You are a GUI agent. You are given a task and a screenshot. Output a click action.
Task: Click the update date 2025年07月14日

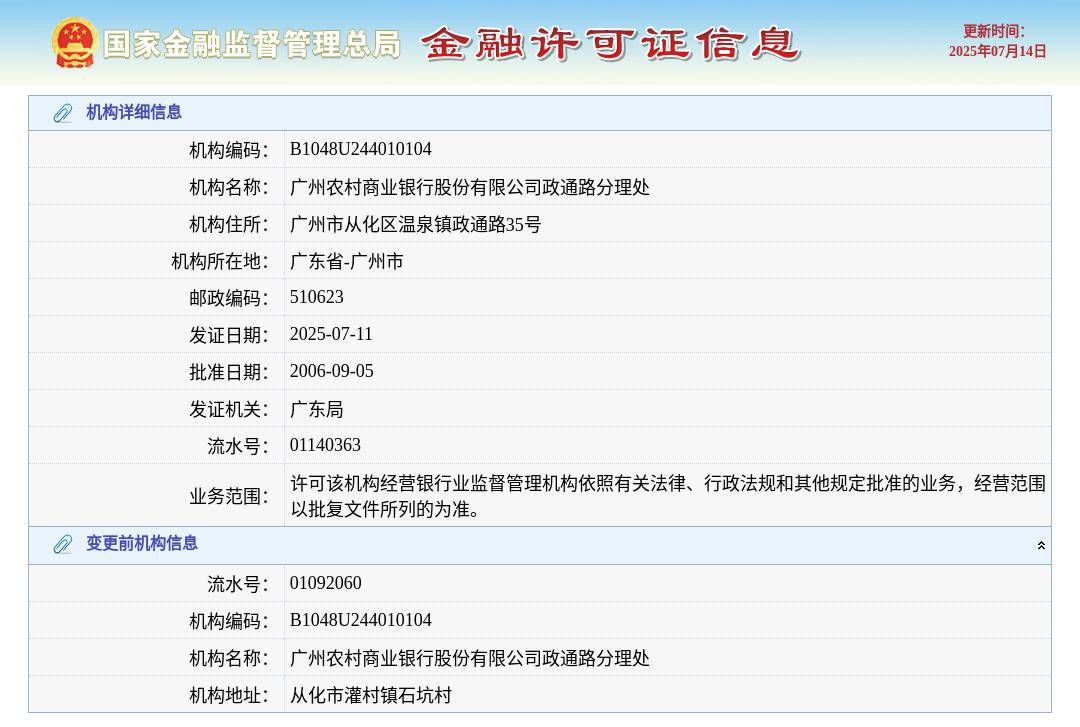[997, 51]
